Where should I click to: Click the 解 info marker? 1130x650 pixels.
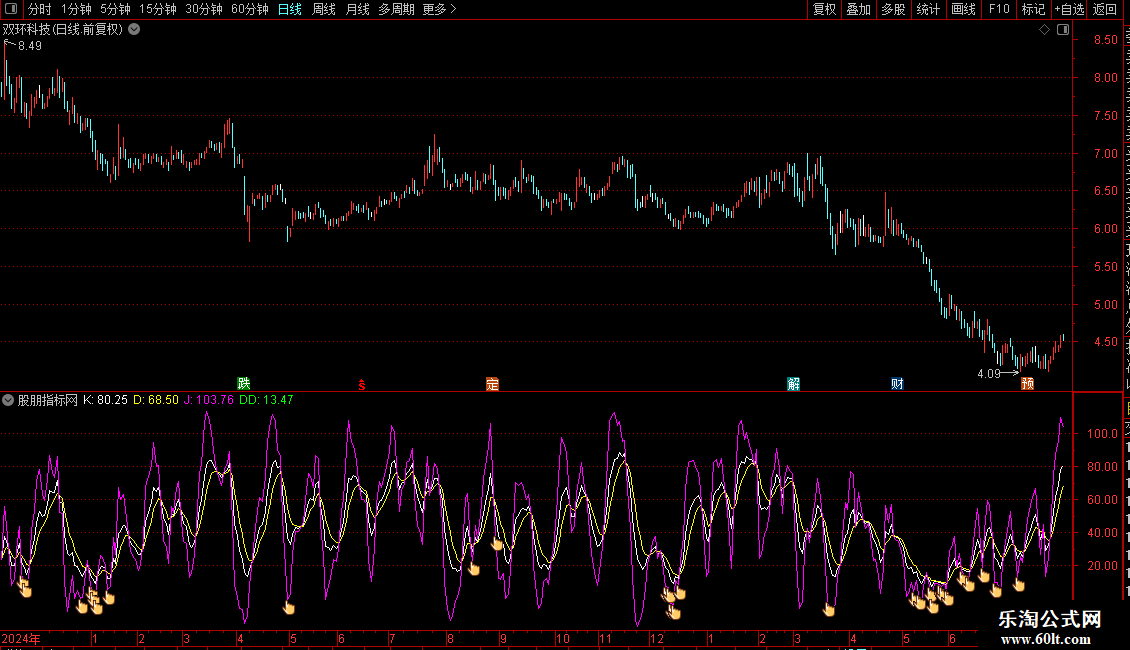tap(793, 383)
